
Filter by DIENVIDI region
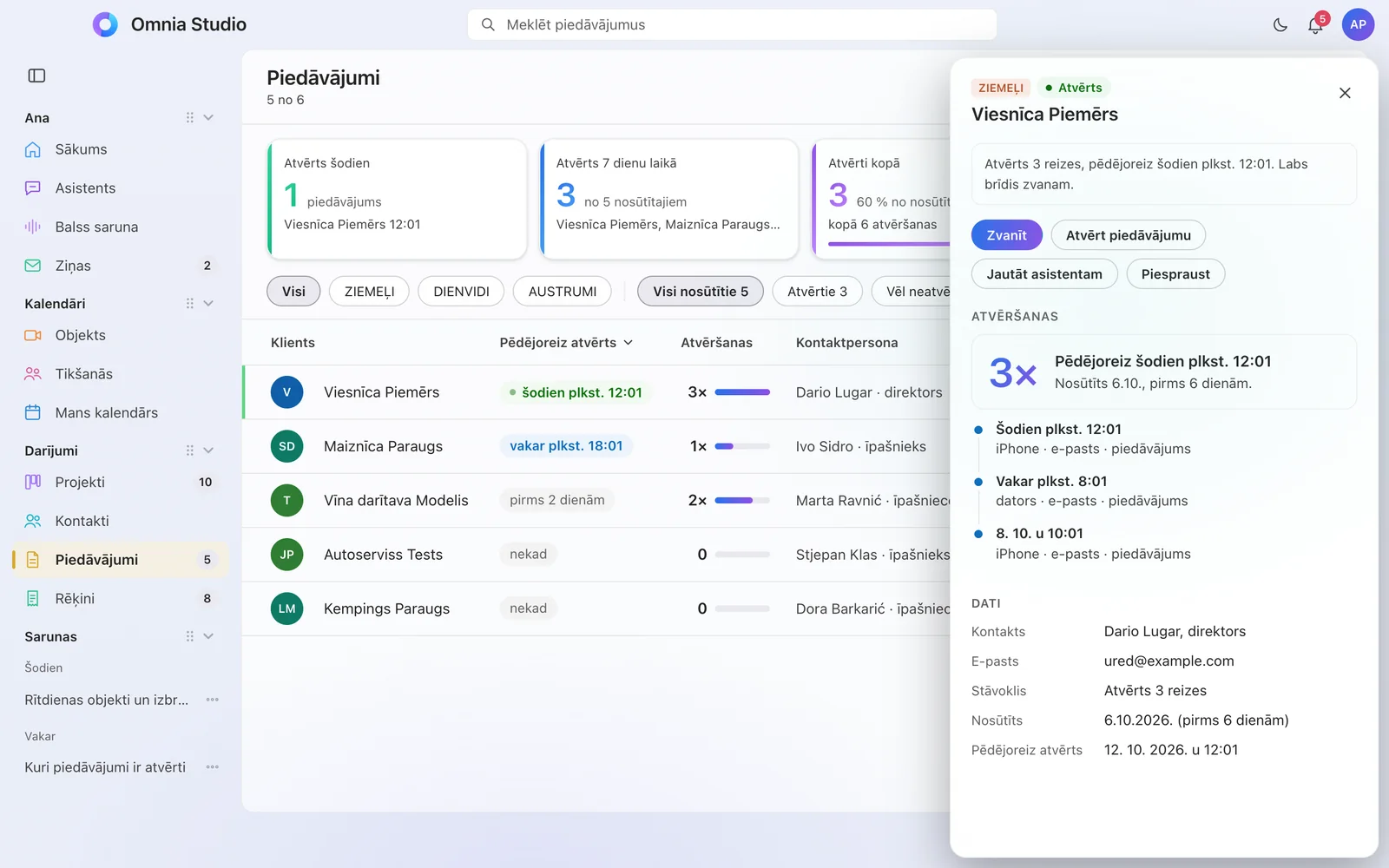point(461,292)
